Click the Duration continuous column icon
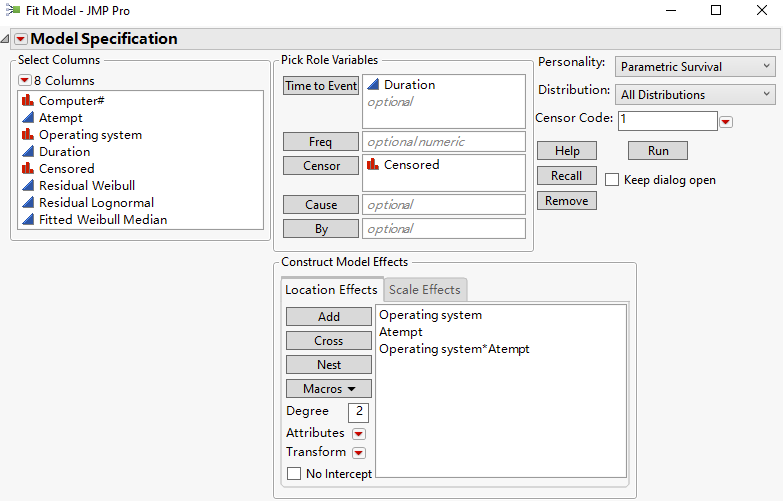Viewport: 783px width, 501px height. pos(27,152)
